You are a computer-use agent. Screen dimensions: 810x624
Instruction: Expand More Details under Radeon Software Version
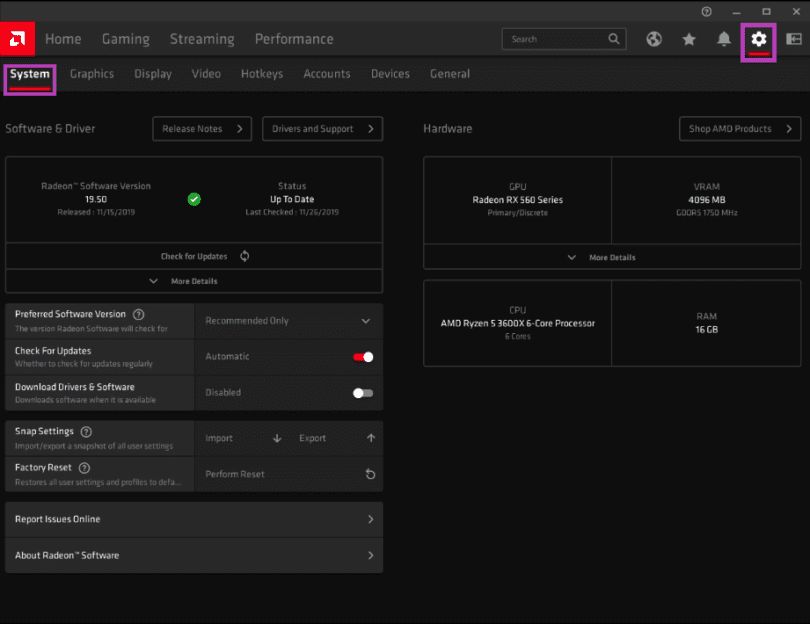pyautogui.click(x=194, y=279)
